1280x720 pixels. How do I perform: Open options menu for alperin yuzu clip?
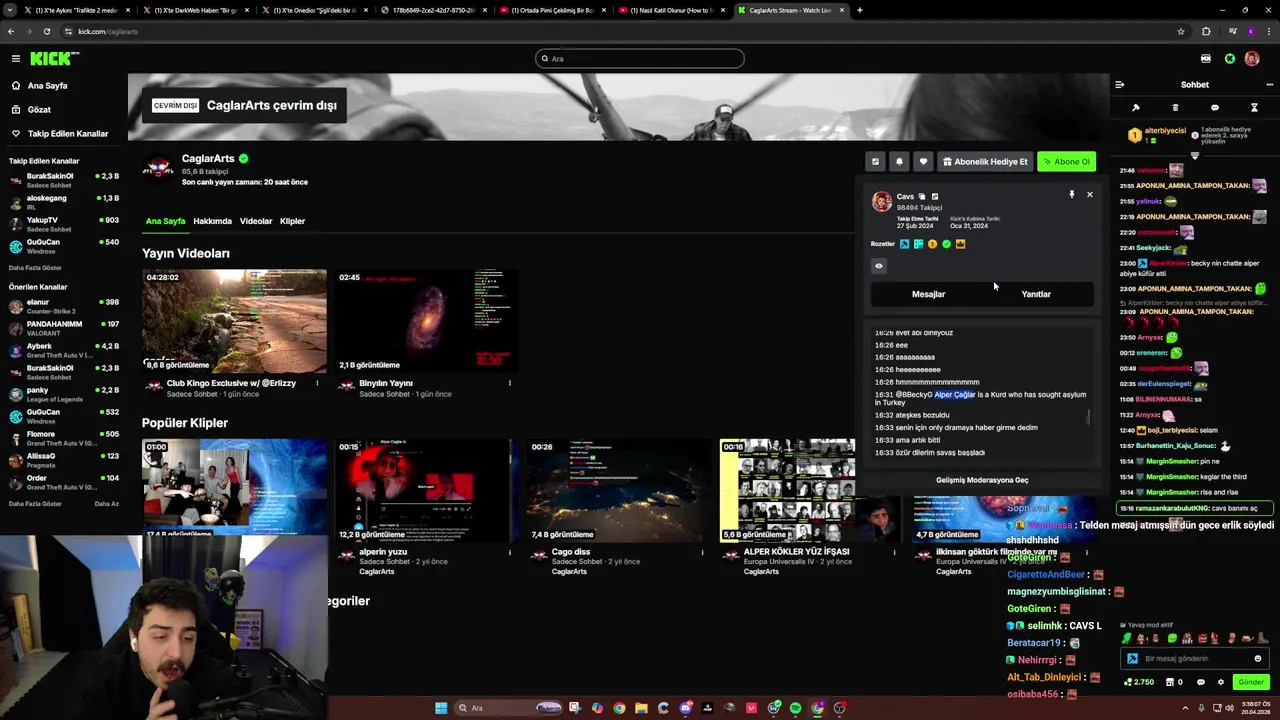[509, 552]
